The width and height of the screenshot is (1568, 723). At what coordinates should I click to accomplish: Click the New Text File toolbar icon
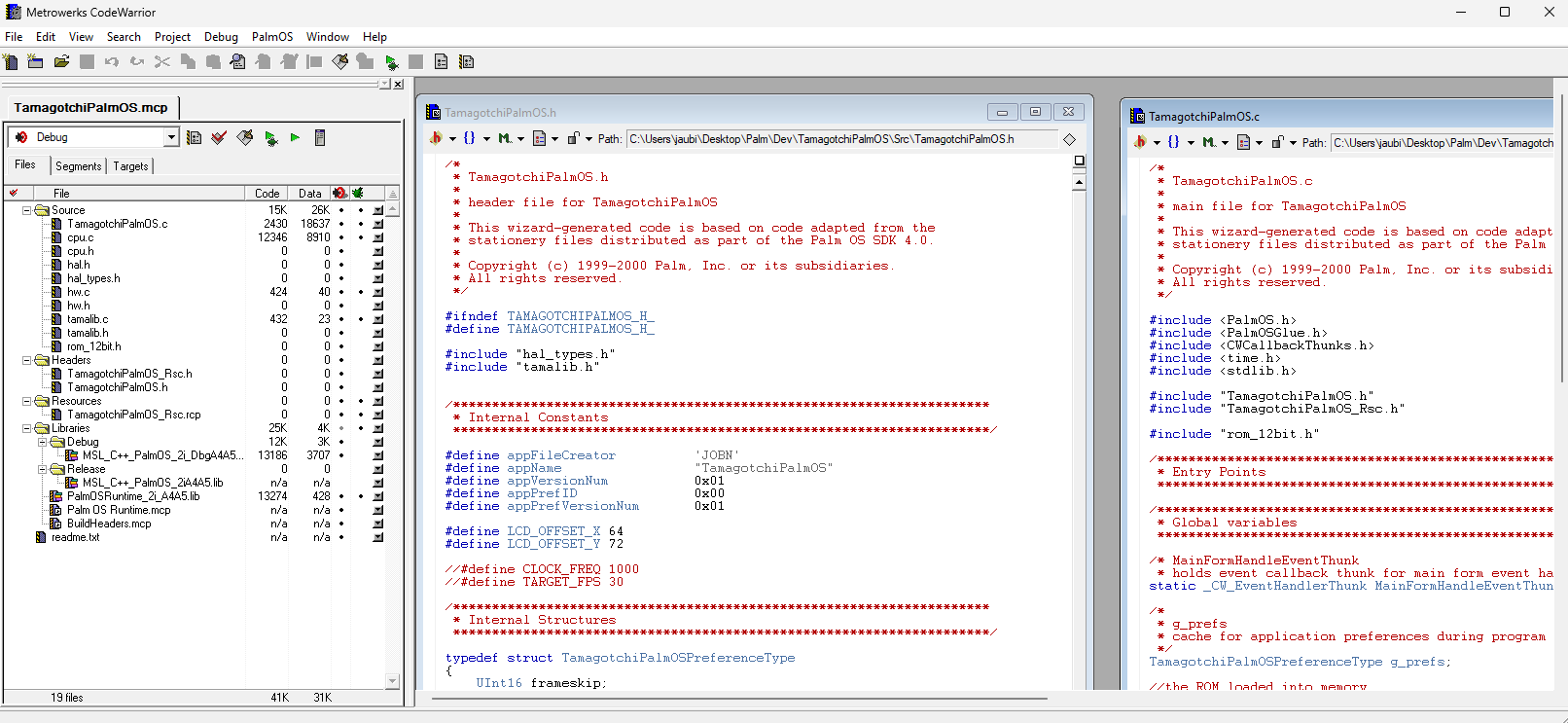click(11, 61)
